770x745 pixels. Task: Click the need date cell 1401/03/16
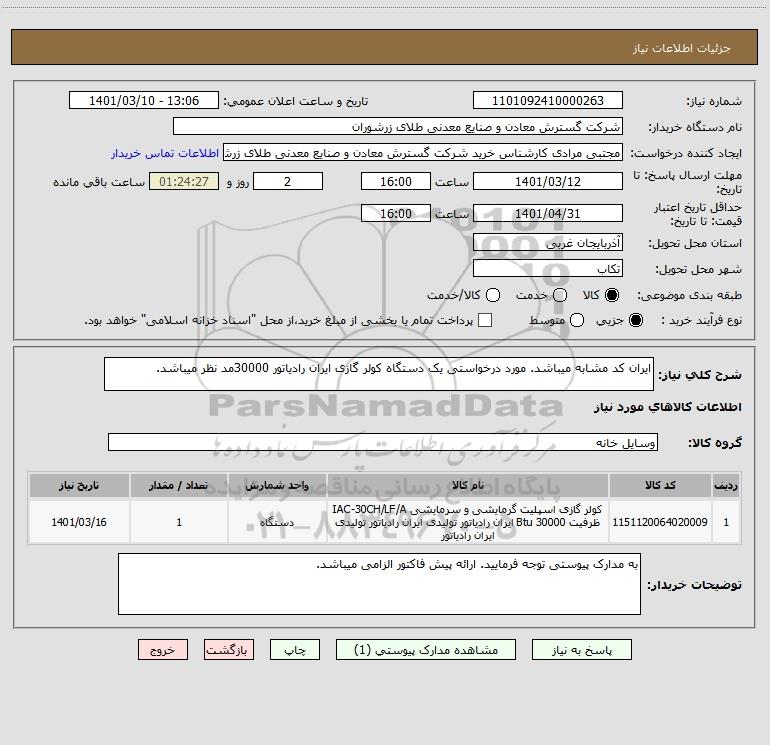pos(79,522)
